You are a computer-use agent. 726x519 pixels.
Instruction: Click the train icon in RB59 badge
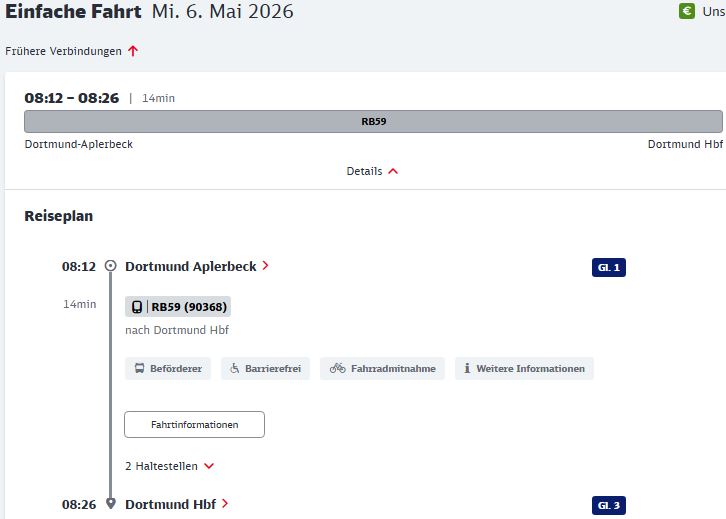pos(136,307)
